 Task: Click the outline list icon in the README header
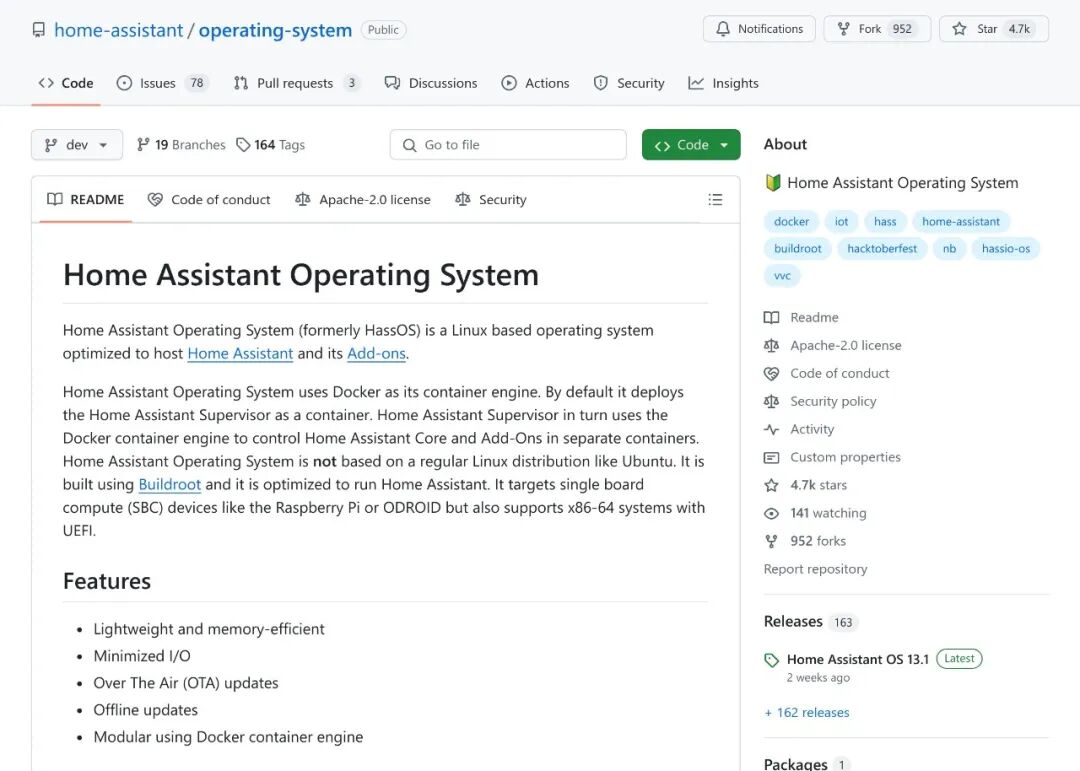pos(715,199)
